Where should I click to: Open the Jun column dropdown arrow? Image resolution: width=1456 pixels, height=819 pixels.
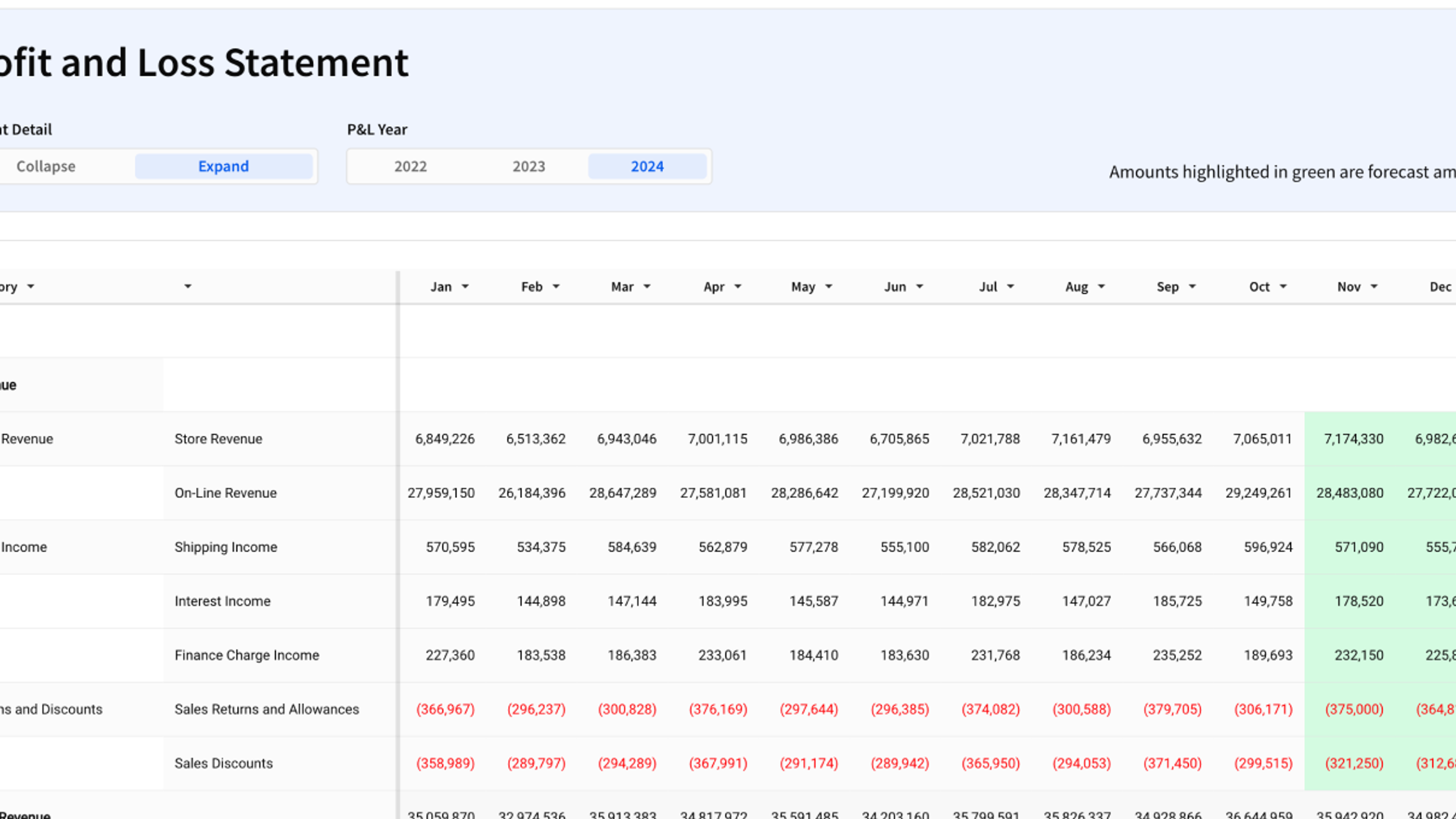tap(919, 287)
